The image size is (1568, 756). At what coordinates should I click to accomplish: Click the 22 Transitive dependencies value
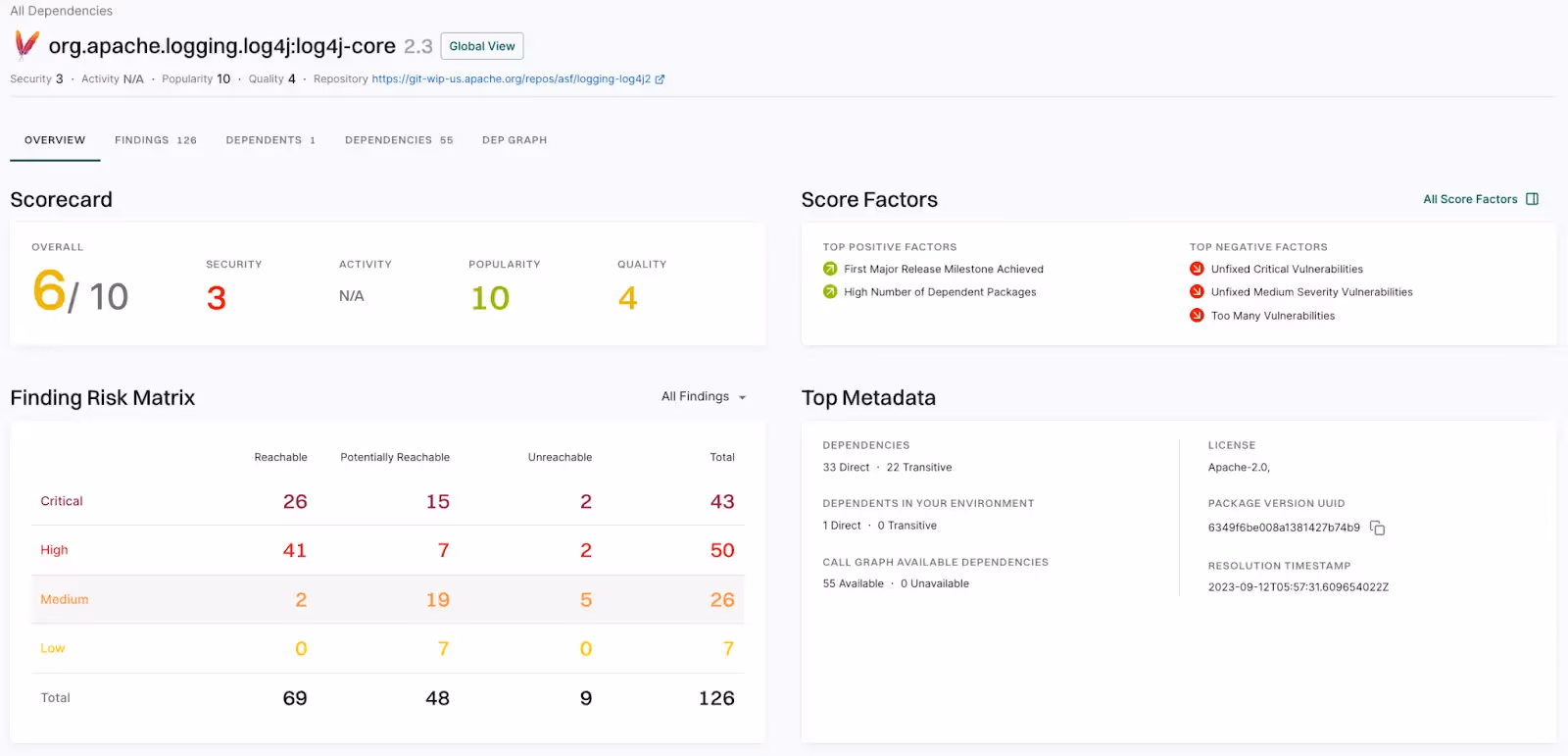click(x=919, y=468)
